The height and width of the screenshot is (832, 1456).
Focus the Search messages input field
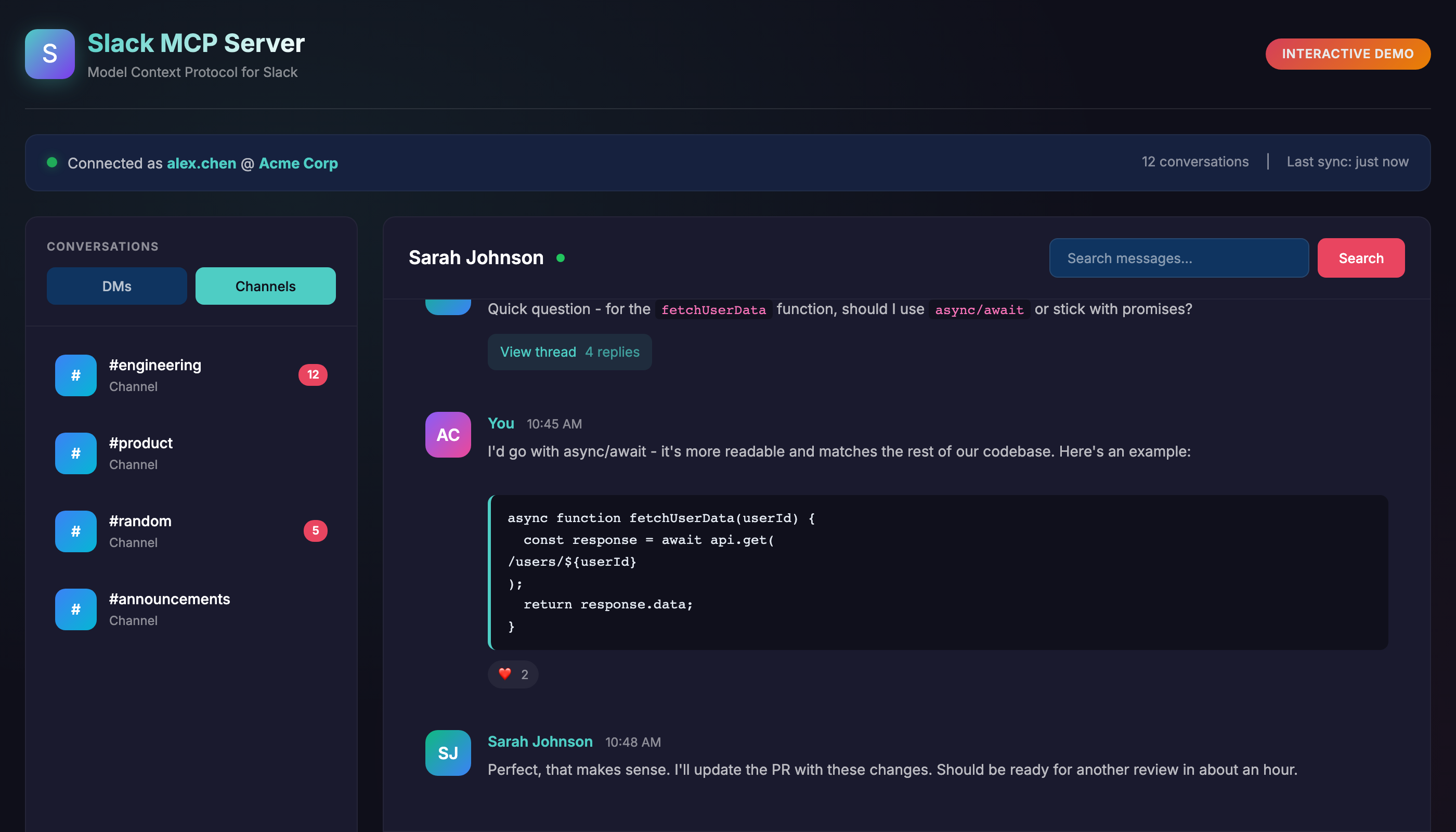(x=1178, y=258)
